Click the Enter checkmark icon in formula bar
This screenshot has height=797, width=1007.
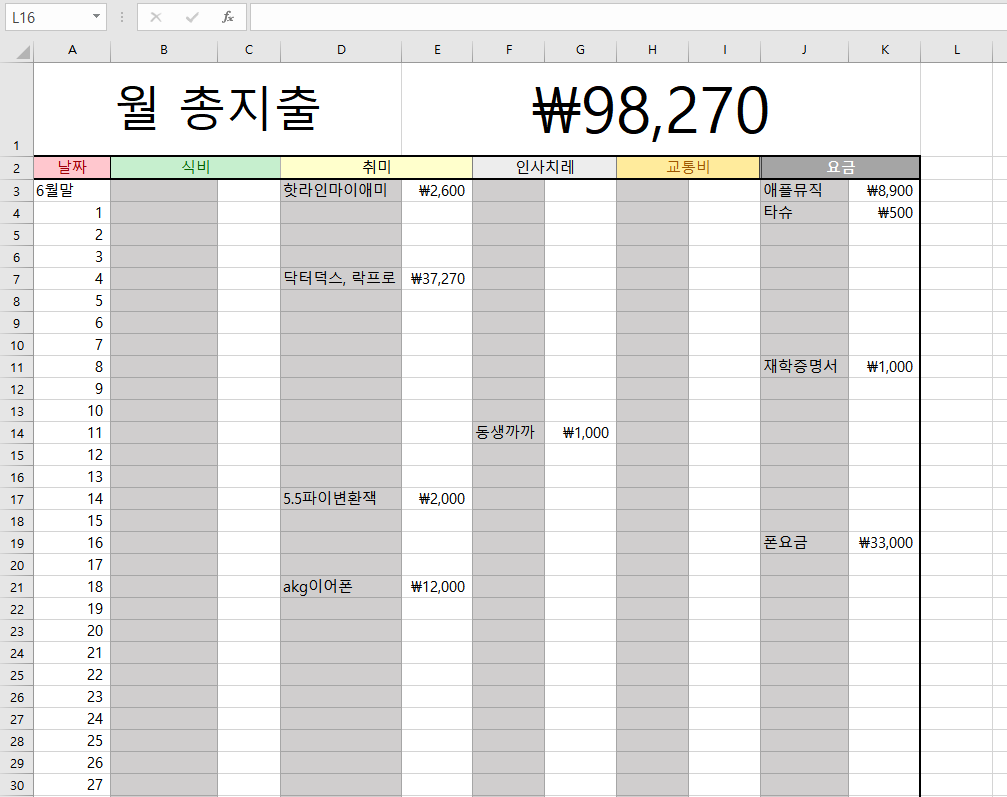point(191,17)
